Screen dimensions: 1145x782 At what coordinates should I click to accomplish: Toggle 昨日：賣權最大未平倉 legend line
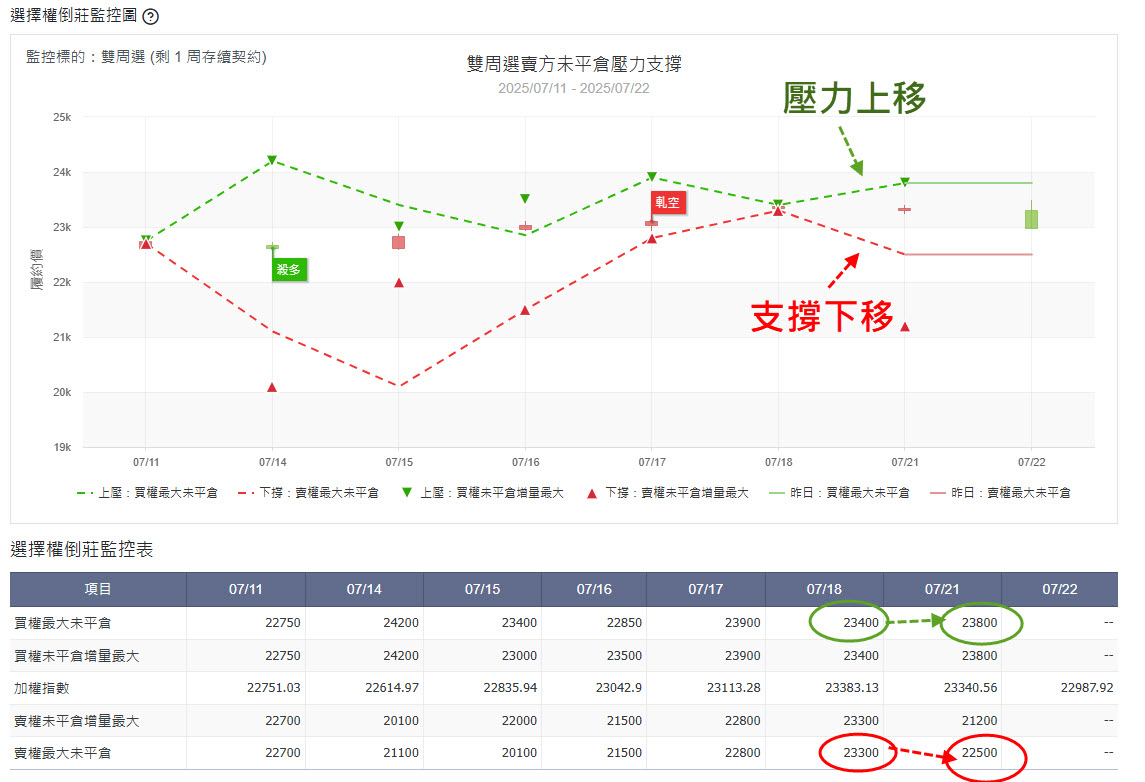click(1000, 493)
